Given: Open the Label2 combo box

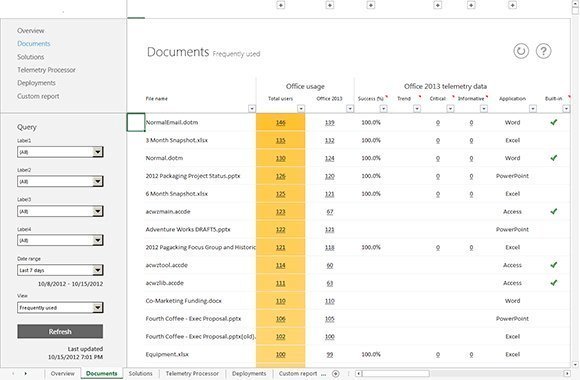Looking at the screenshot, I should click(x=60, y=181).
